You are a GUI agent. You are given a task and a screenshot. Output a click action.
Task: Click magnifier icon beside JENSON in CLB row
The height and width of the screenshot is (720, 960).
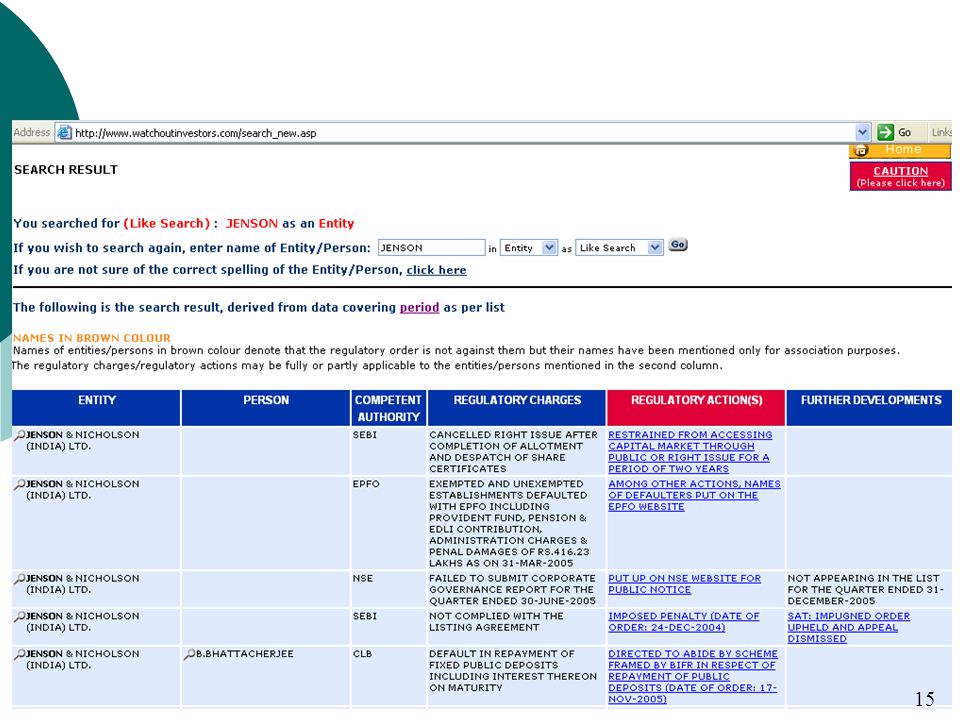coord(20,654)
